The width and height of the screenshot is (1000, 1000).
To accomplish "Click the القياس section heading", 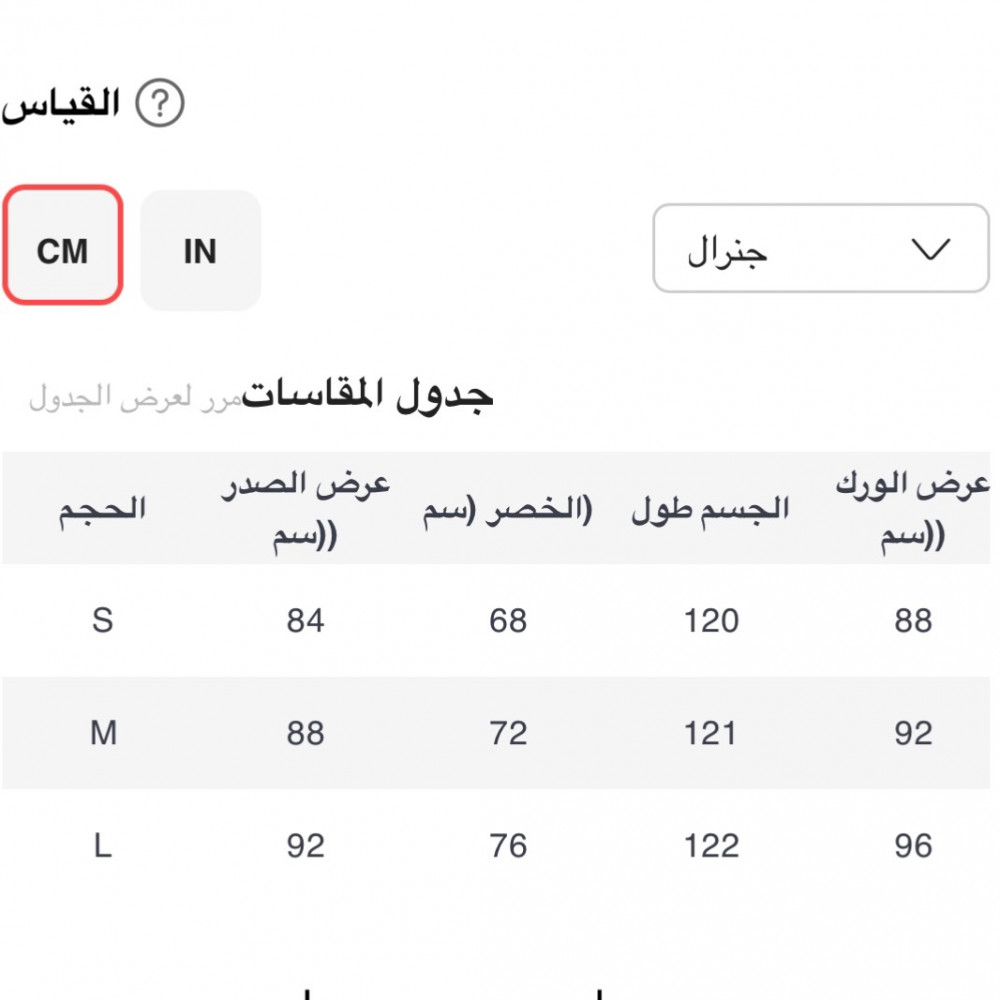I will pos(62,104).
